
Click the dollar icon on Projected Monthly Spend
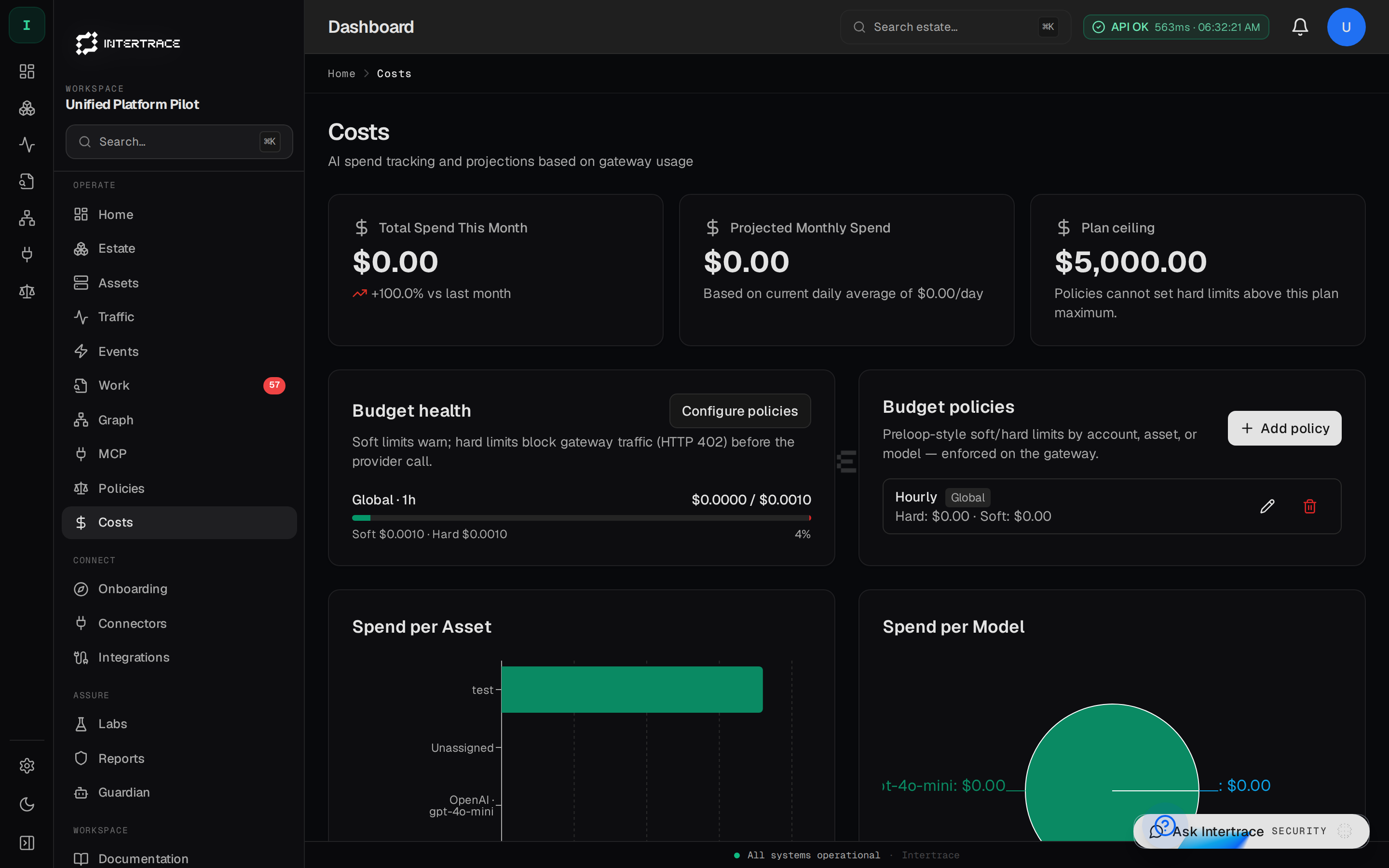tap(712, 228)
